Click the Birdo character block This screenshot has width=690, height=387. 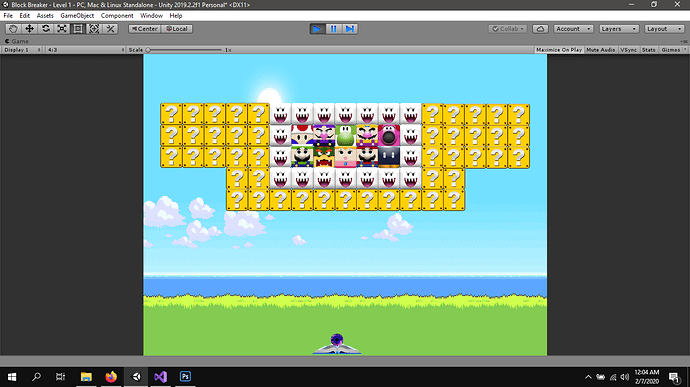[389, 136]
